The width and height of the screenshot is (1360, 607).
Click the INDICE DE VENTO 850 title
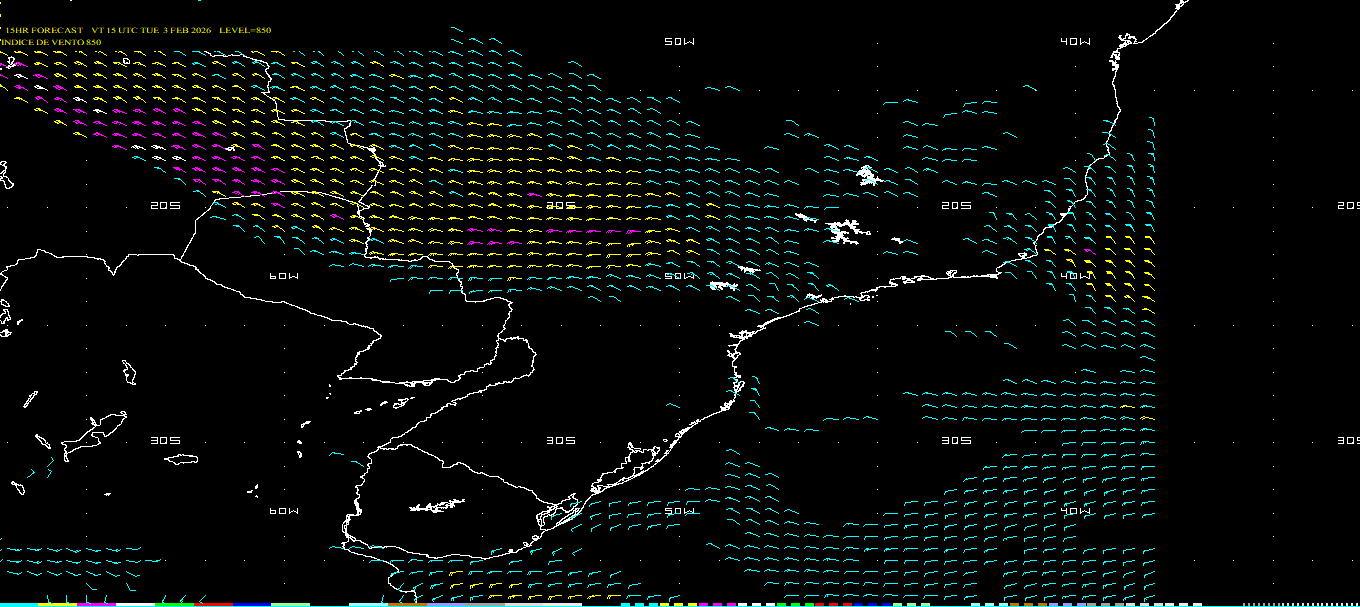51,42
